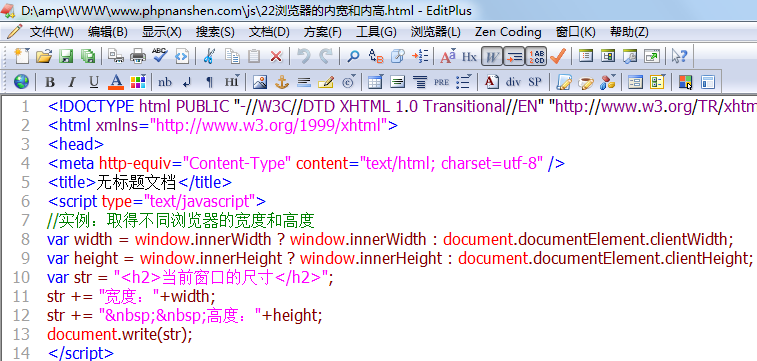Image resolution: width=757 pixels, height=361 pixels.
Task: Cut the selection with the scissors icon
Action: click(209, 56)
